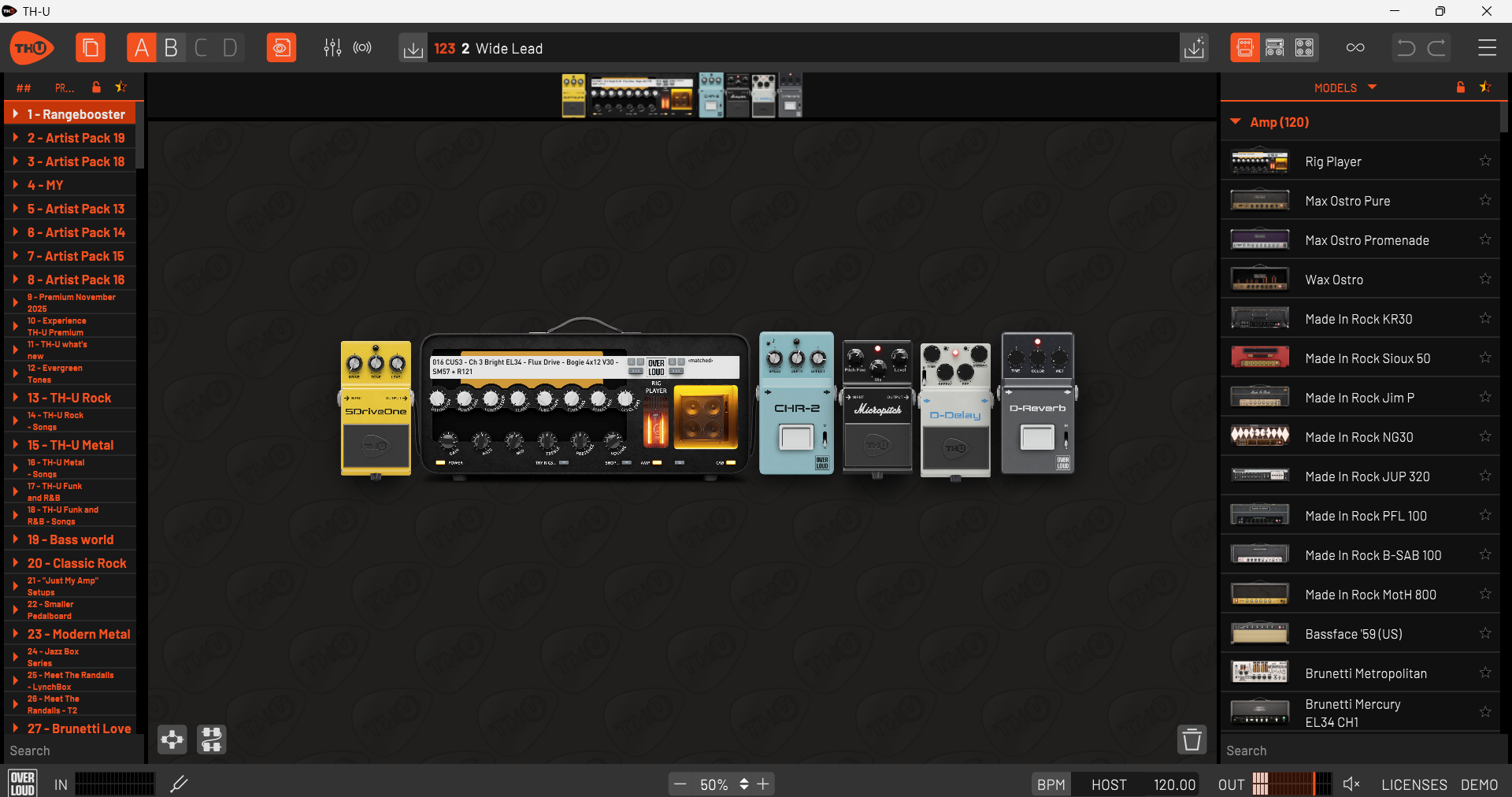Image resolution: width=1512 pixels, height=797 pixels.
Task: Favorite Made In Rock Sioux 50
Action: (x=1485, y=358)
